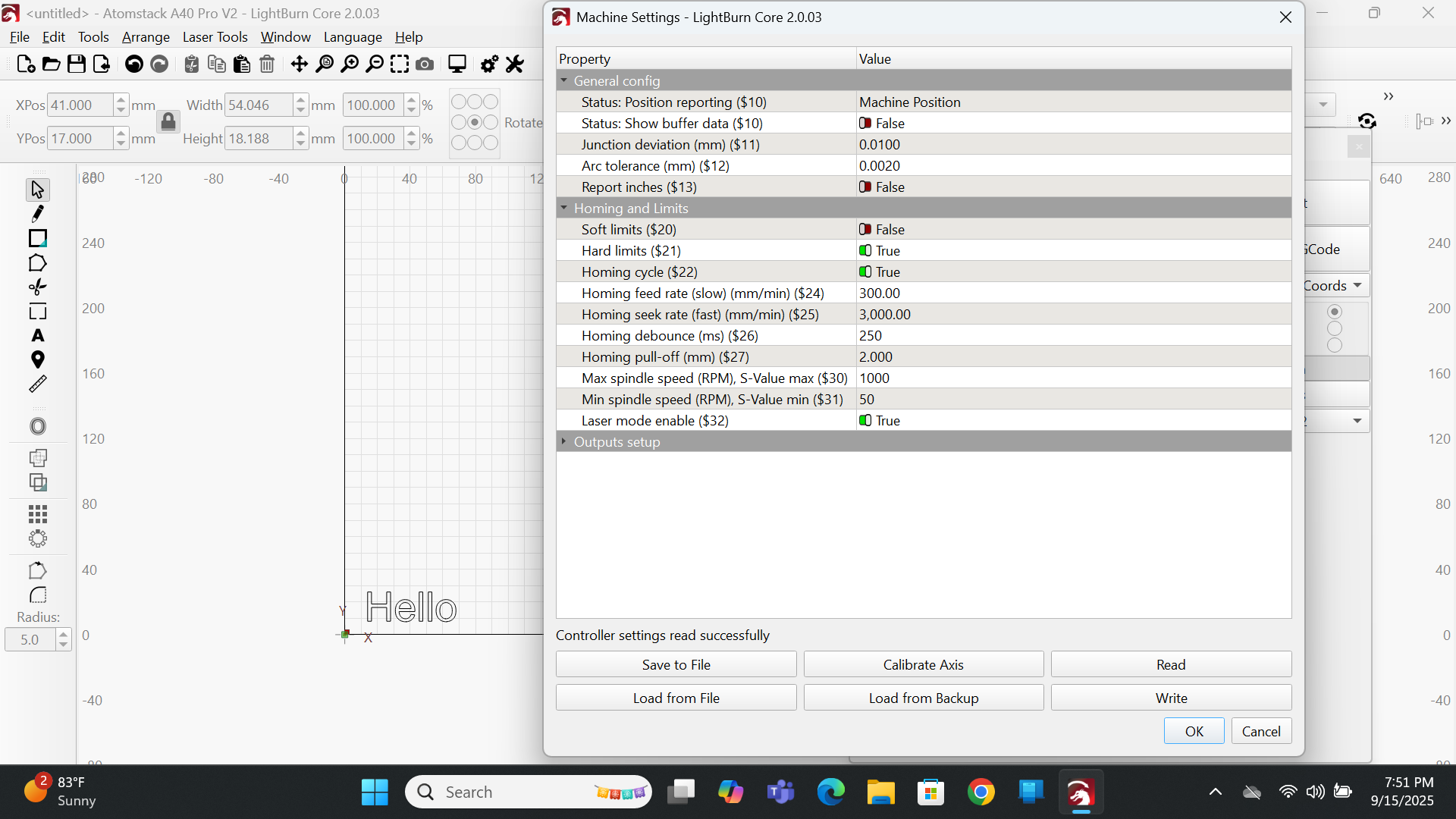The image size is (1456, 819).
Task: Click the Calibrate Axis button
Action: tap(924, 665)
